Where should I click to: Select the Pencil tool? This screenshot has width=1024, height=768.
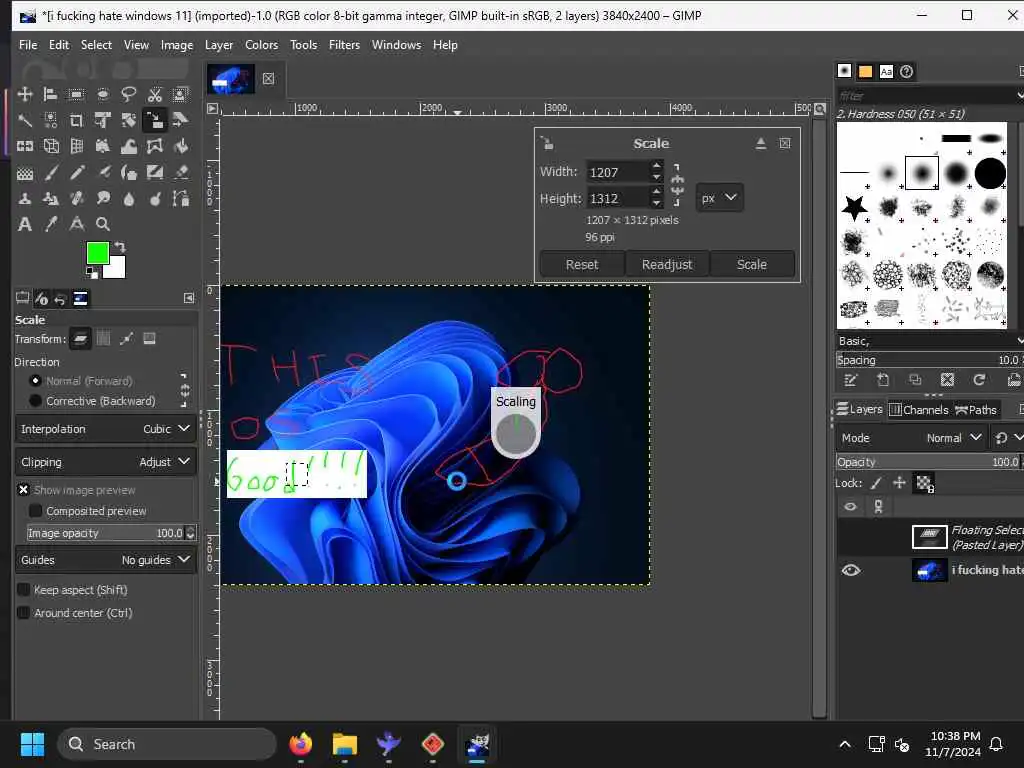[76, 172]
